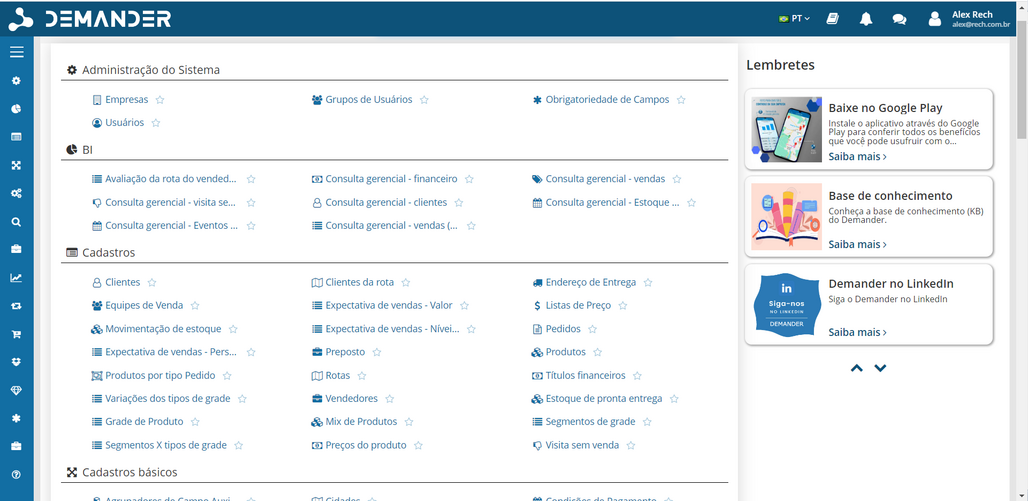Show previous reminders with up chevron
The width and height of the screenshot is (1028, 501).
coord(856,368)
